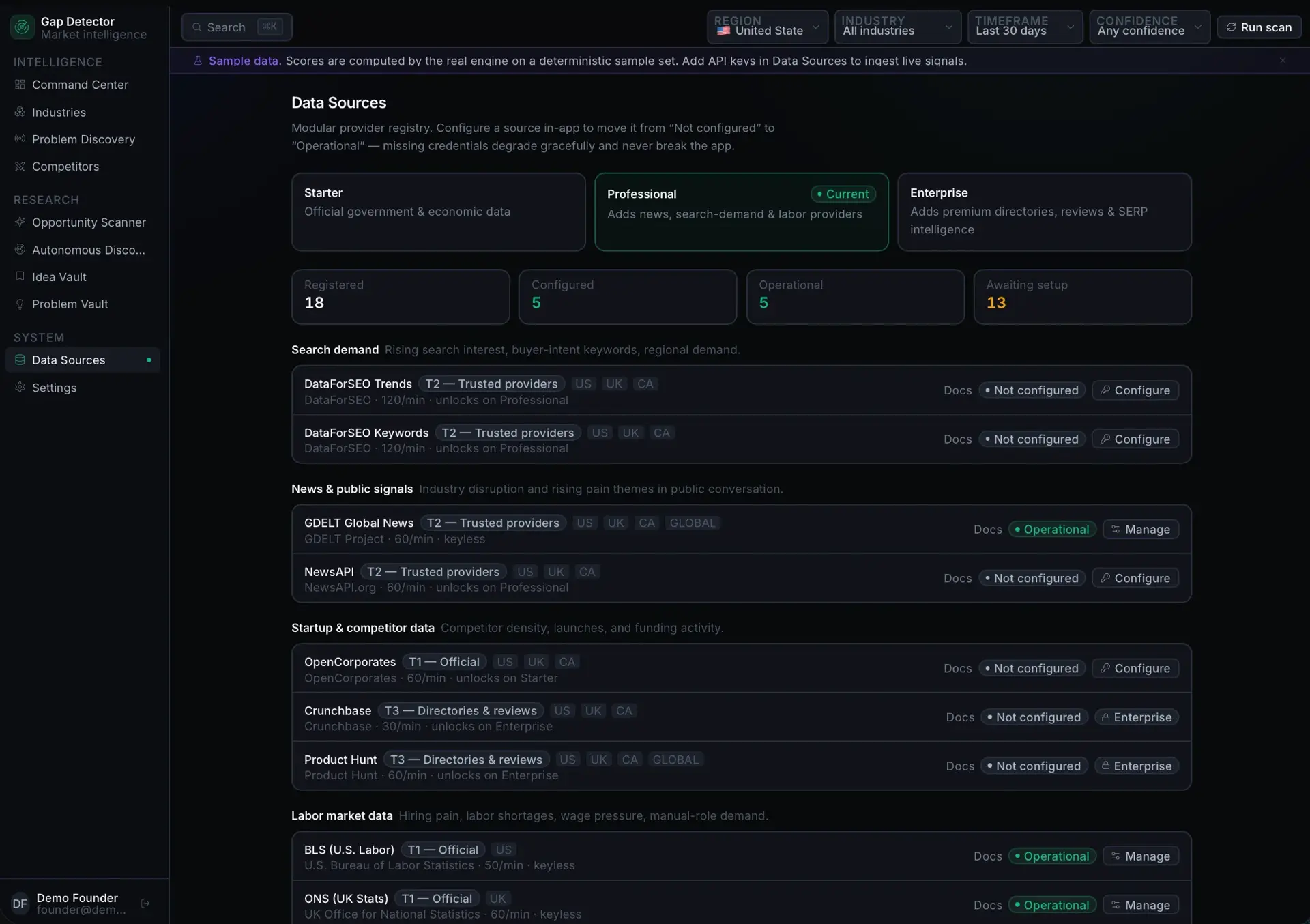Click the flask icon in the sample data banner
Screen dimensions: 1310x924
(x=198, y=61)
